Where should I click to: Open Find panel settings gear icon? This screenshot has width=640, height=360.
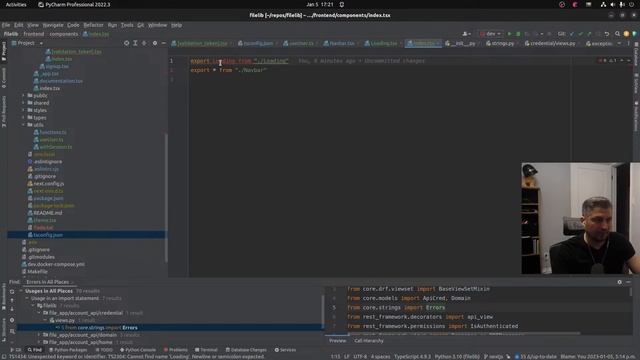(x=620, y=282)
